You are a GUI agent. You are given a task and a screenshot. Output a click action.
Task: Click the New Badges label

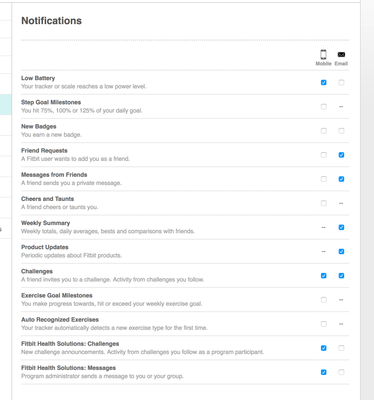pyautogui.click(x=39, y=126)
